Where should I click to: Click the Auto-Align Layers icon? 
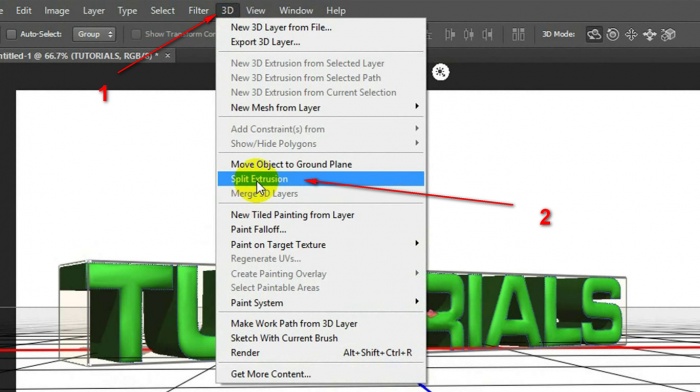[x=518, y=34]
